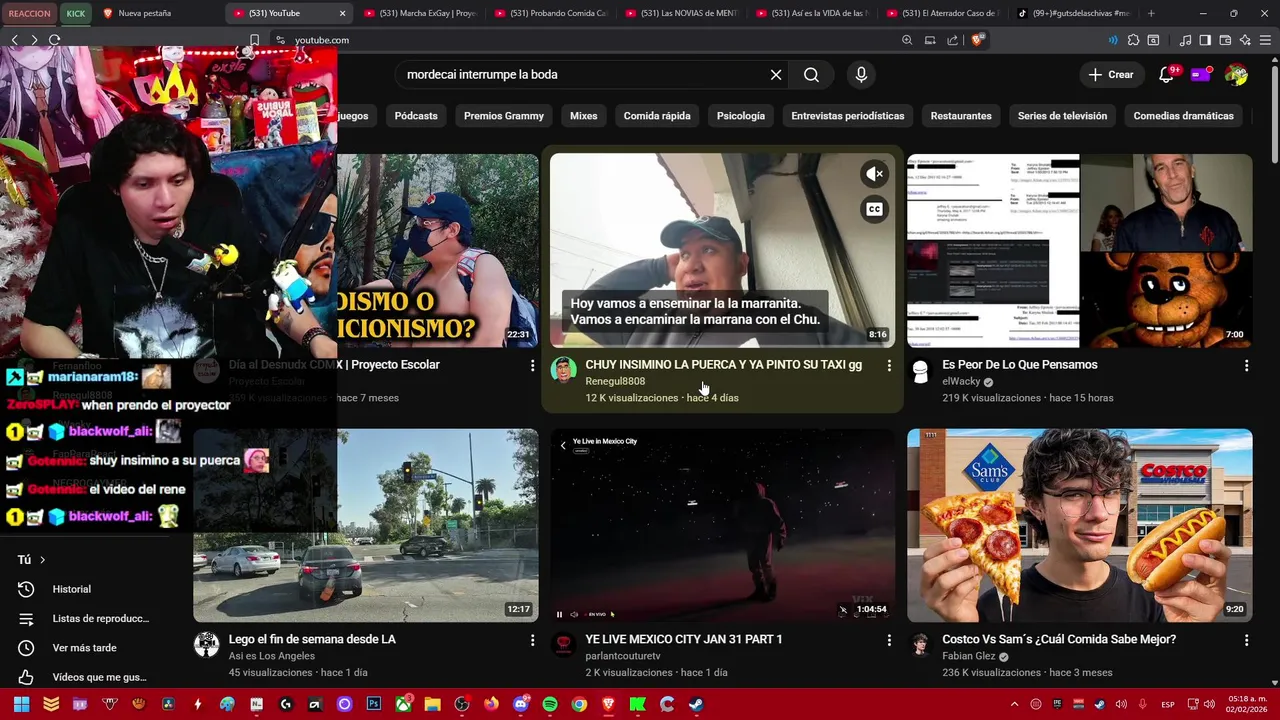The width and height of the screenshot is (1280, 720).
Task: Select the Restaurantes filter chip
Action: pyautogui.click(x=961, y=116)
